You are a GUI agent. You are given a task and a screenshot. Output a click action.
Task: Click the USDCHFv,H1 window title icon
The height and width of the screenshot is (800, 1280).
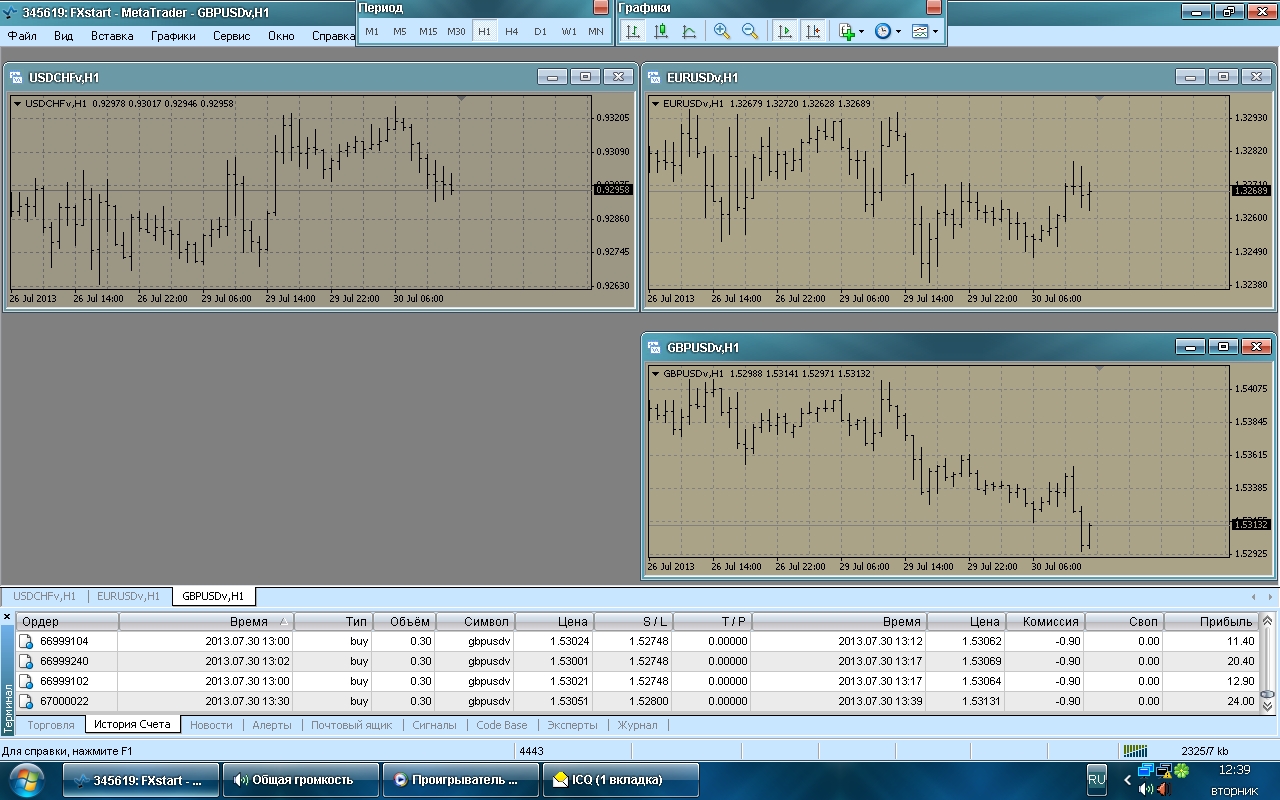point(17,77)
